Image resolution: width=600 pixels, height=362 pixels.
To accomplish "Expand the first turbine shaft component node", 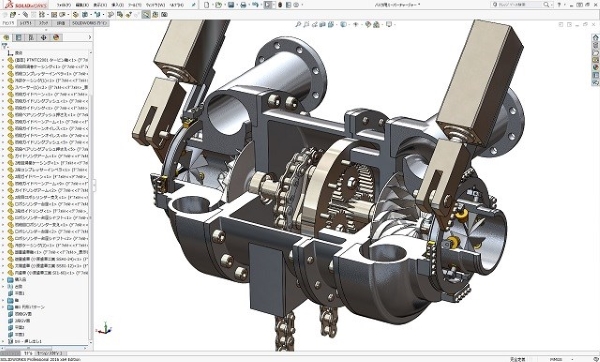I will (x=3, y=60).
